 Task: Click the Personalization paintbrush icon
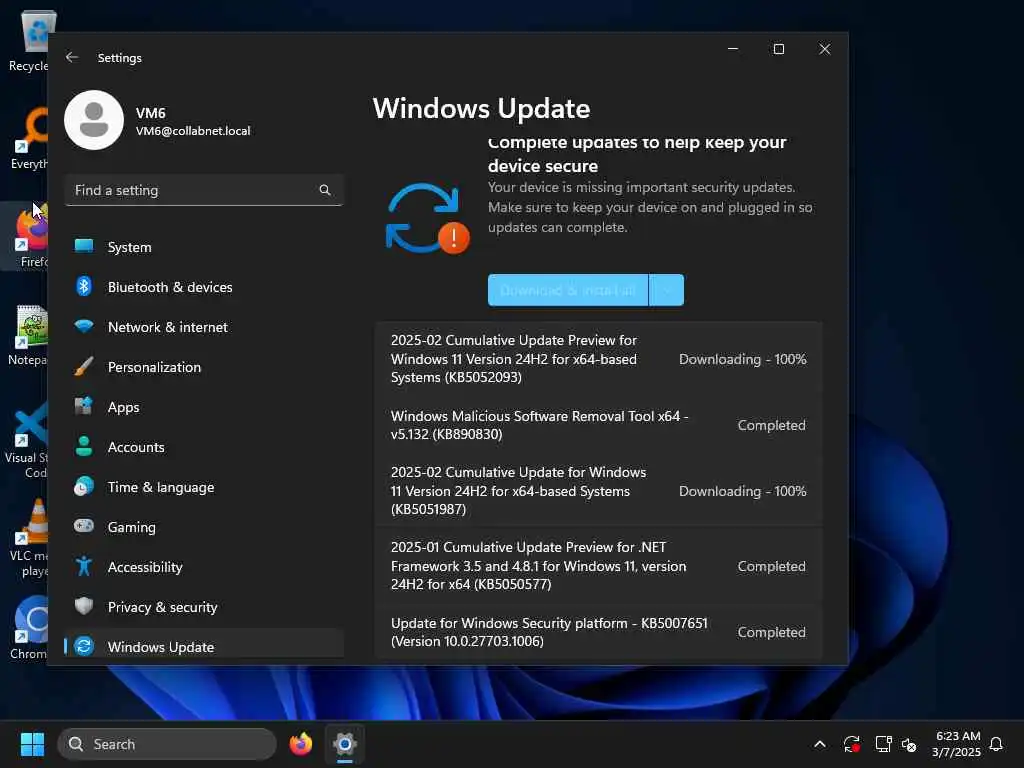pos(84,366)
